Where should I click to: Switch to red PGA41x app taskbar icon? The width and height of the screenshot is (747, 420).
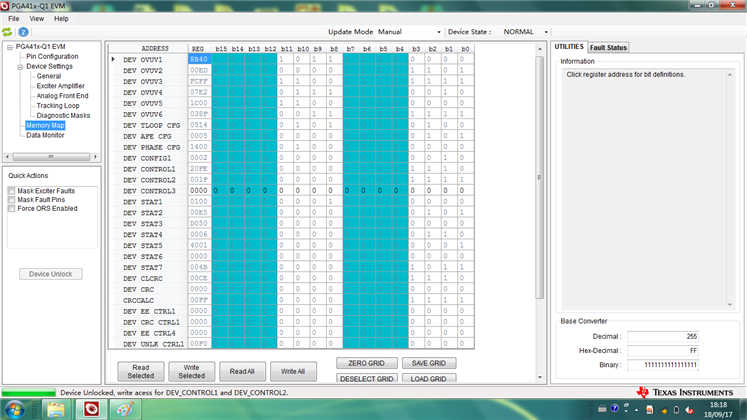click(x=91, y=410)
